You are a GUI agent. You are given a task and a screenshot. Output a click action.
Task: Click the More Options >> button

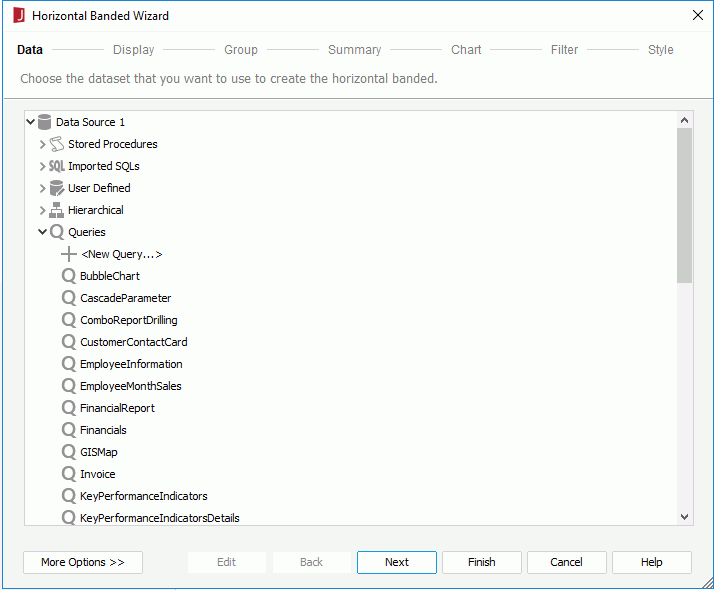coord(83,562)
